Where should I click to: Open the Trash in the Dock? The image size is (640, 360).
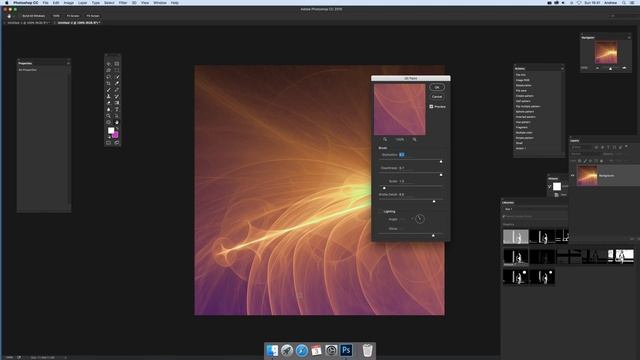click(x=367, y=350)
